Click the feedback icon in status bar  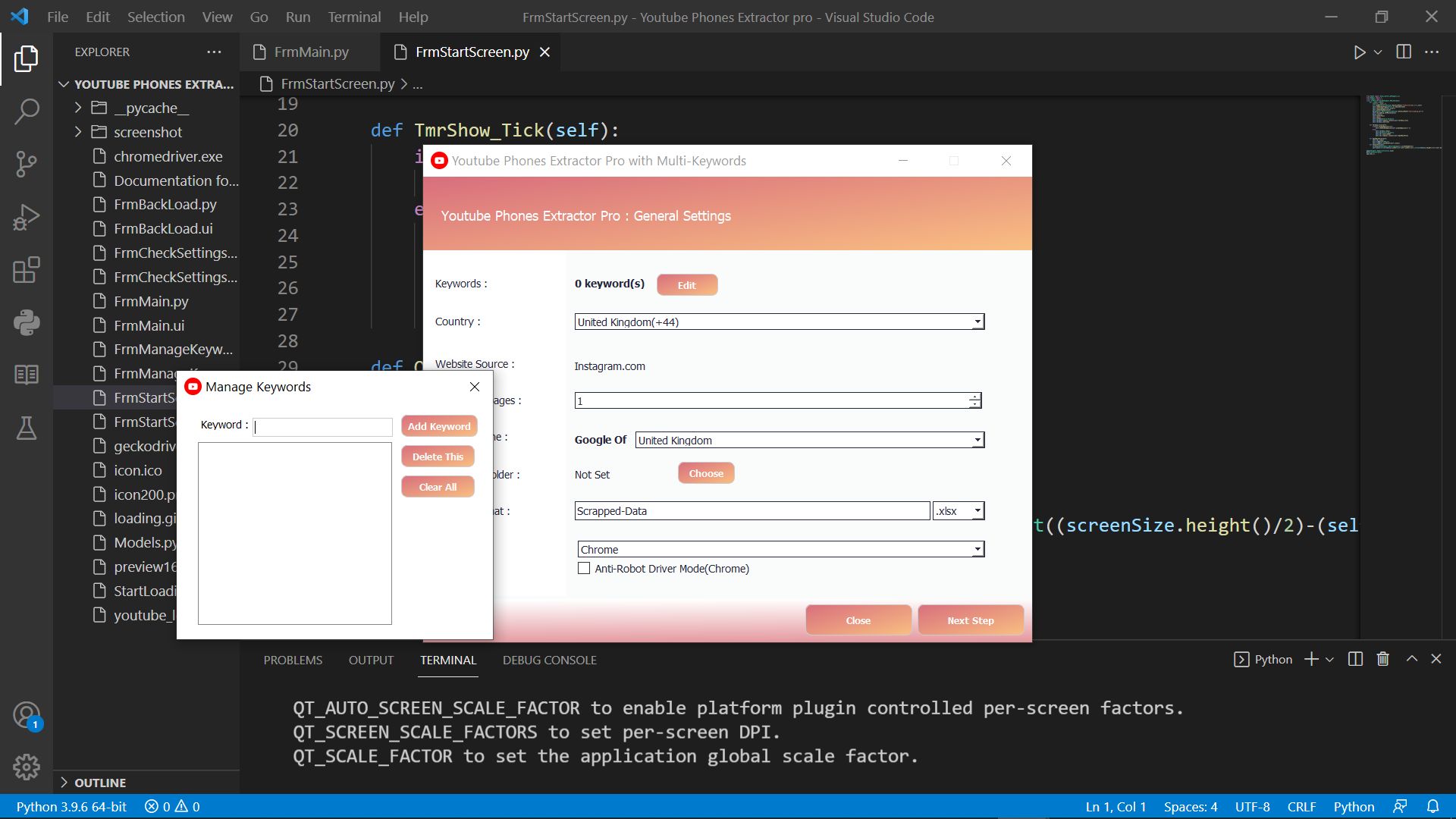[x=1400, y=806]
